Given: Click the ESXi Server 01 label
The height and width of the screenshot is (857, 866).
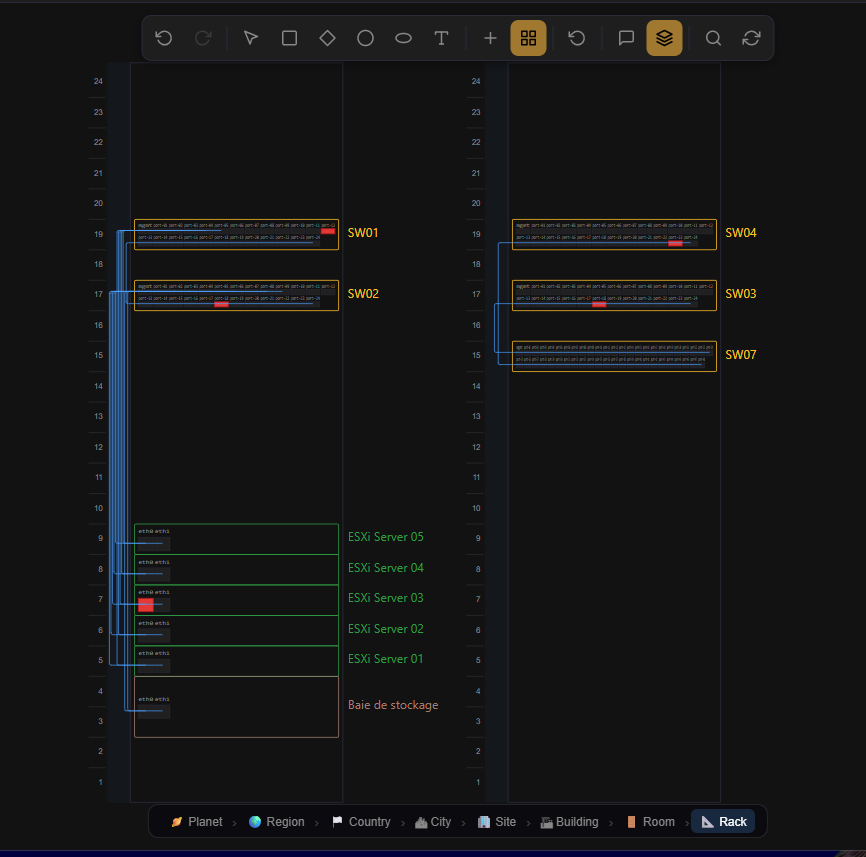Looking at the screenshot, I should click(386, 659).
